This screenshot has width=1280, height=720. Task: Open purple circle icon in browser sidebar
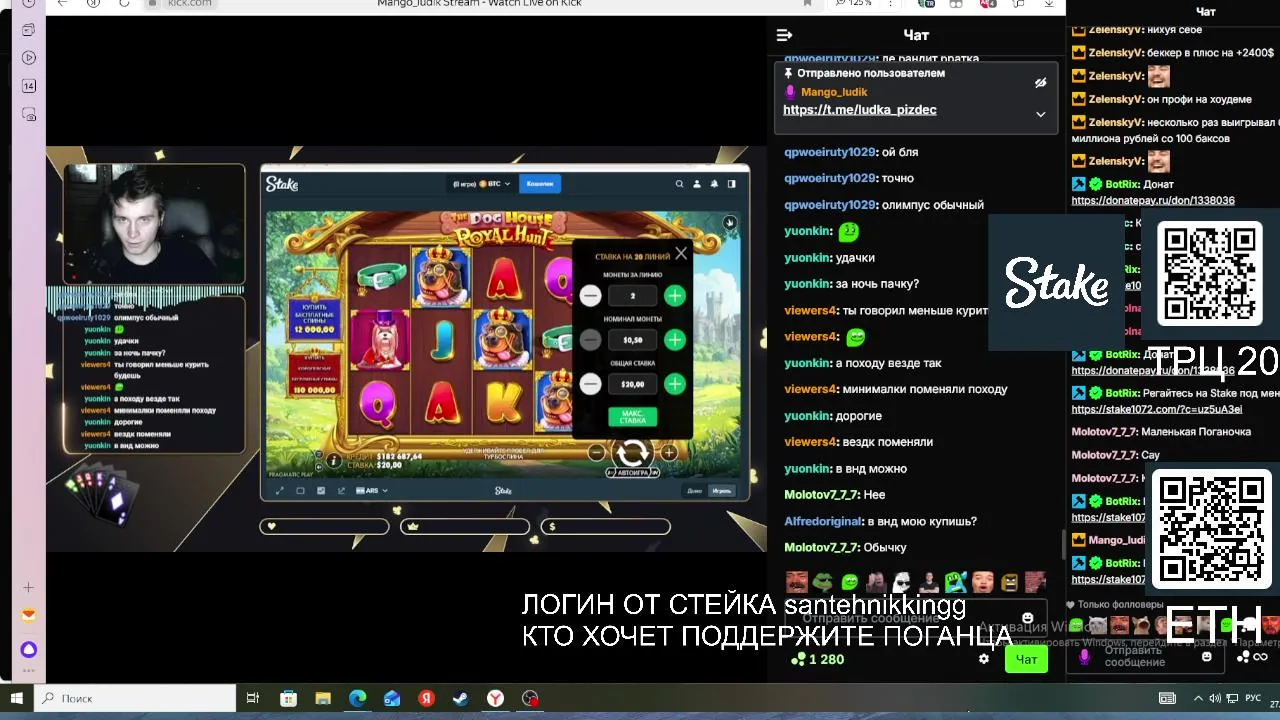click(28, 650)
